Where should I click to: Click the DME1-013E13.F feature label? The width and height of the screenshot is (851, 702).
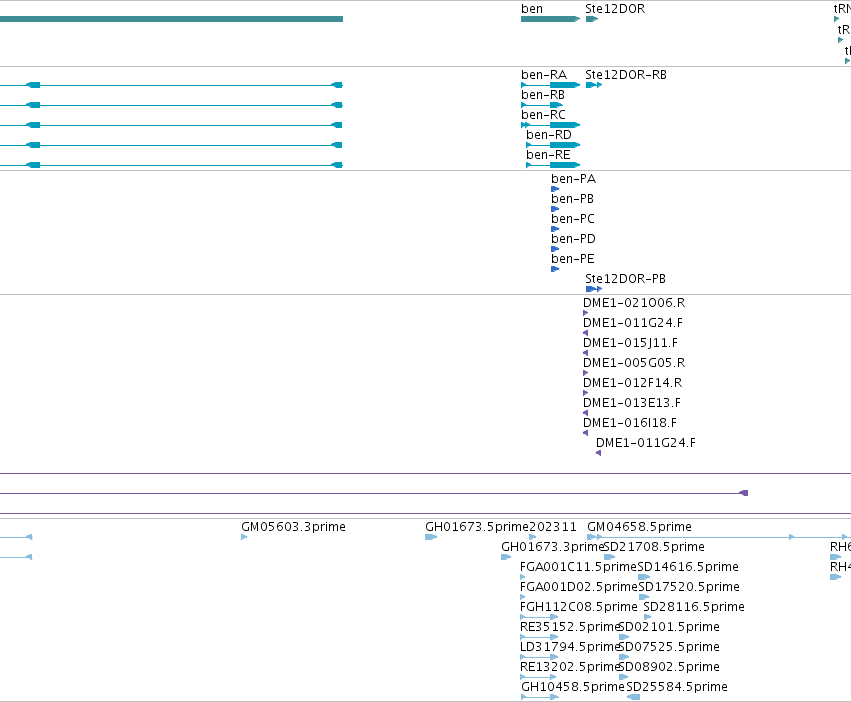coord(632,403)
